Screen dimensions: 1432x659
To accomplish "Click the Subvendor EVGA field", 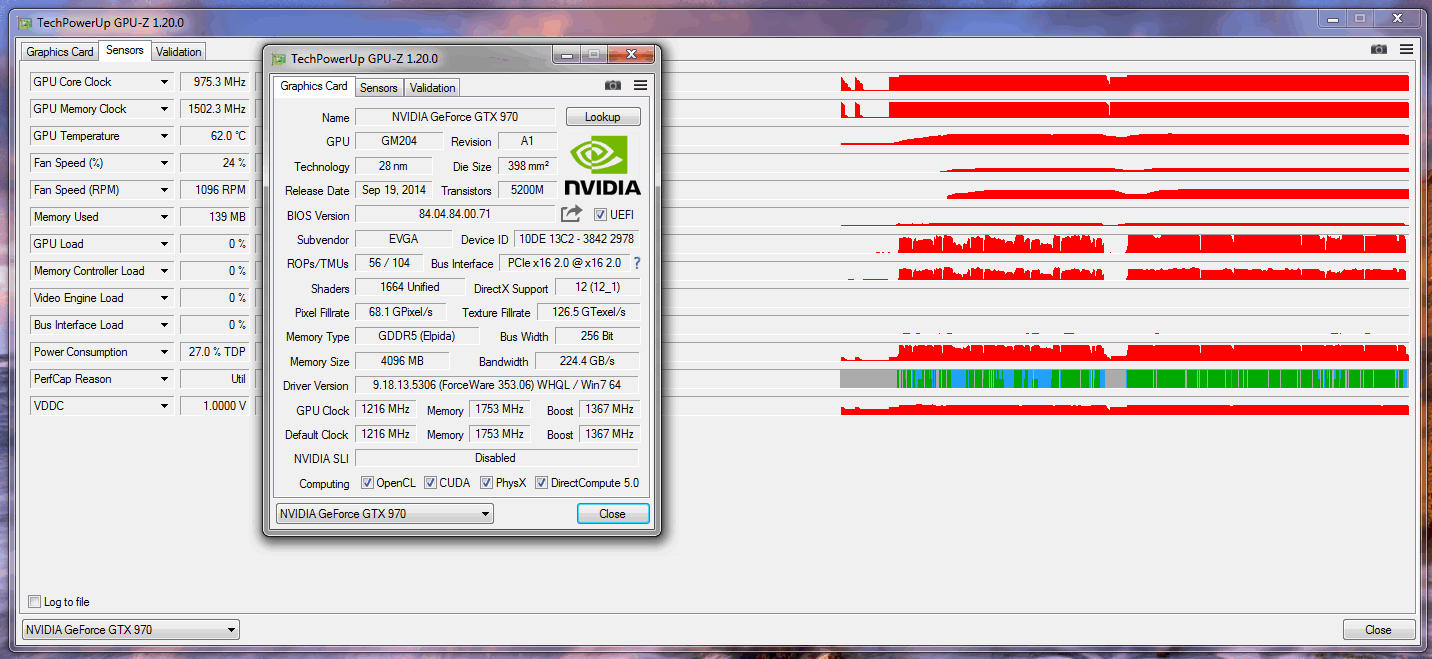I will point(403,239).
